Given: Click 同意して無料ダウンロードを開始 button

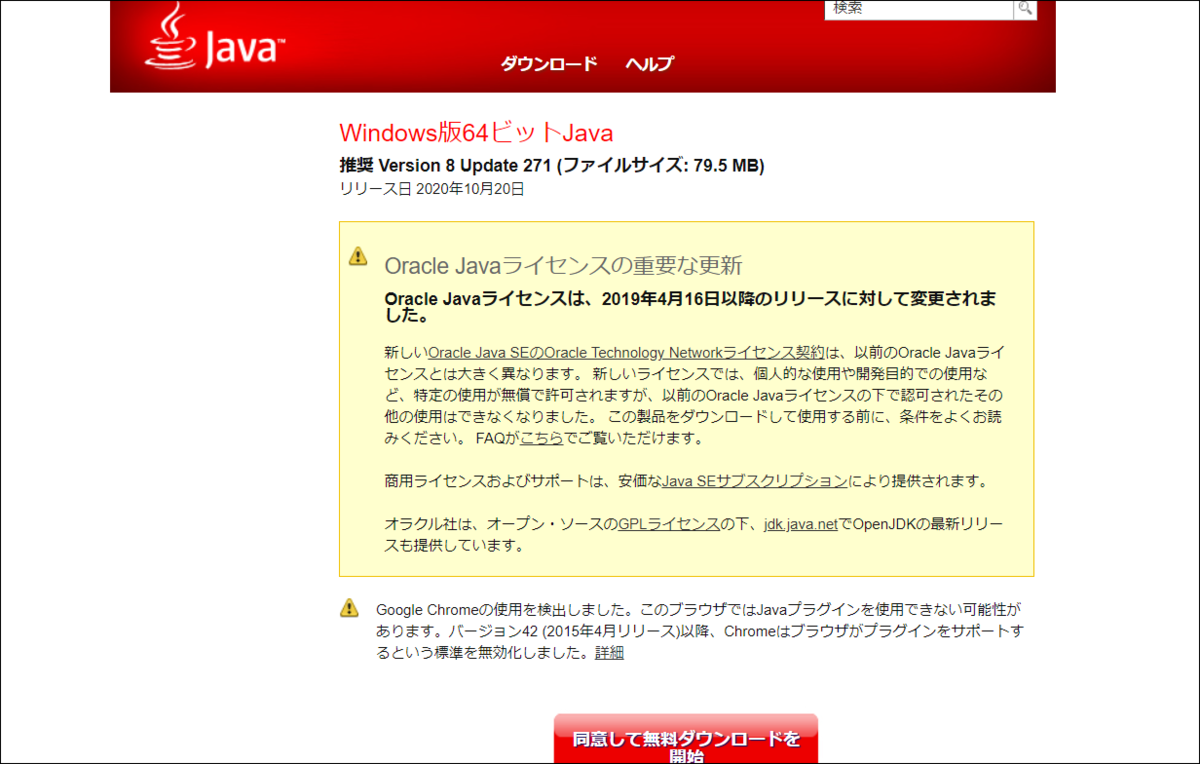Looking at the screenshot, I should click(x=686, y=740).
